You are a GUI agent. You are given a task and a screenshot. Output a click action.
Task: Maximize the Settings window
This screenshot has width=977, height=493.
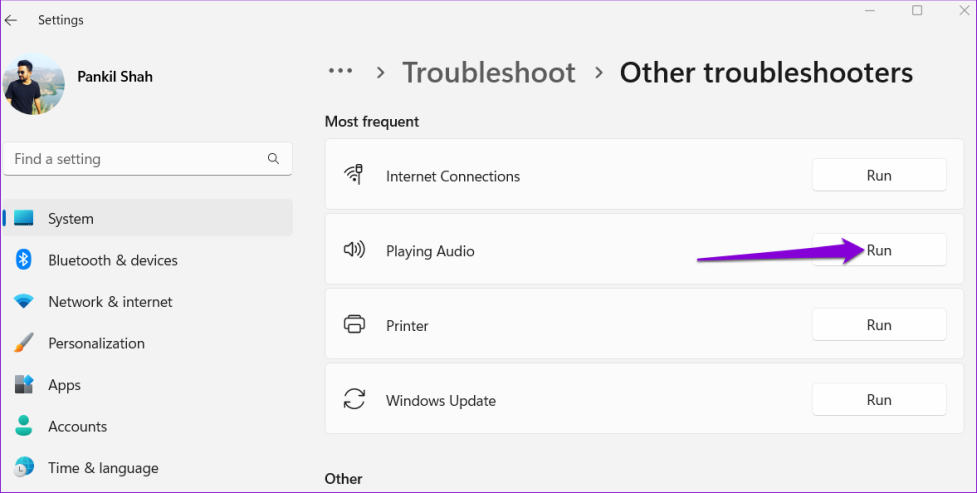tap(917, 11)
